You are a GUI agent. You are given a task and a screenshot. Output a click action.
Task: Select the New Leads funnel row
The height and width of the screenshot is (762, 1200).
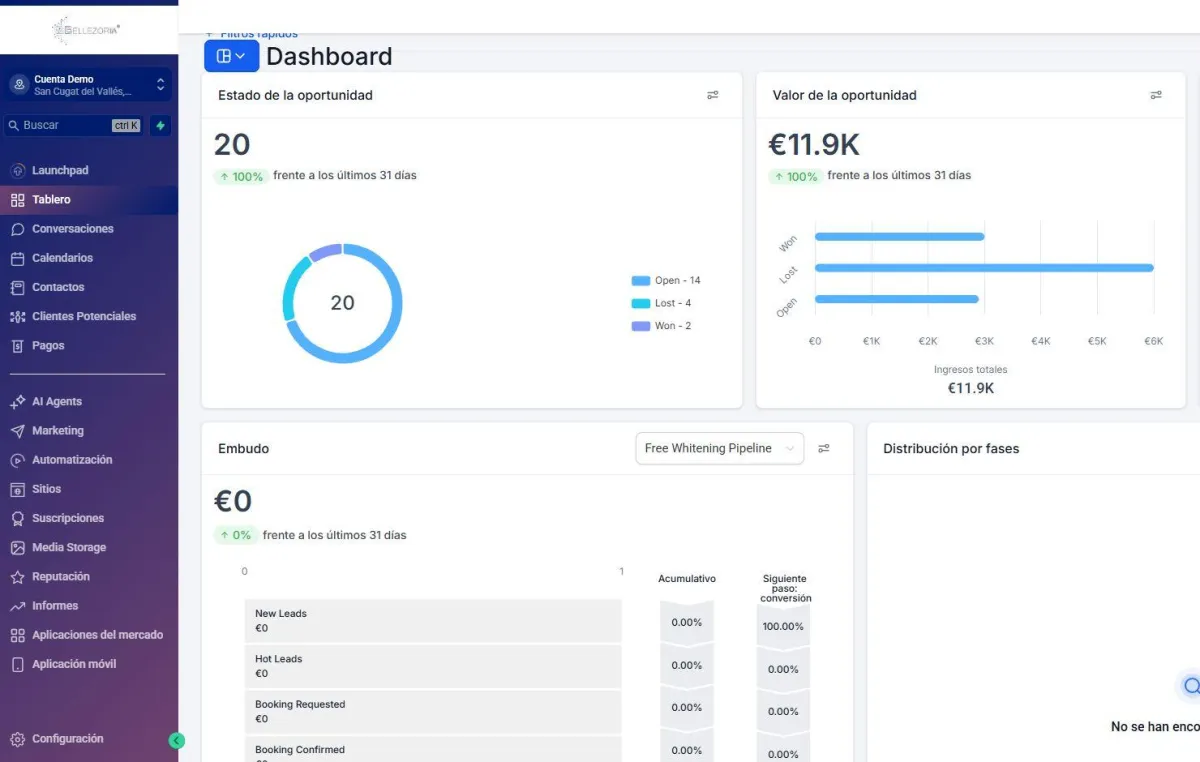[433, 621]
